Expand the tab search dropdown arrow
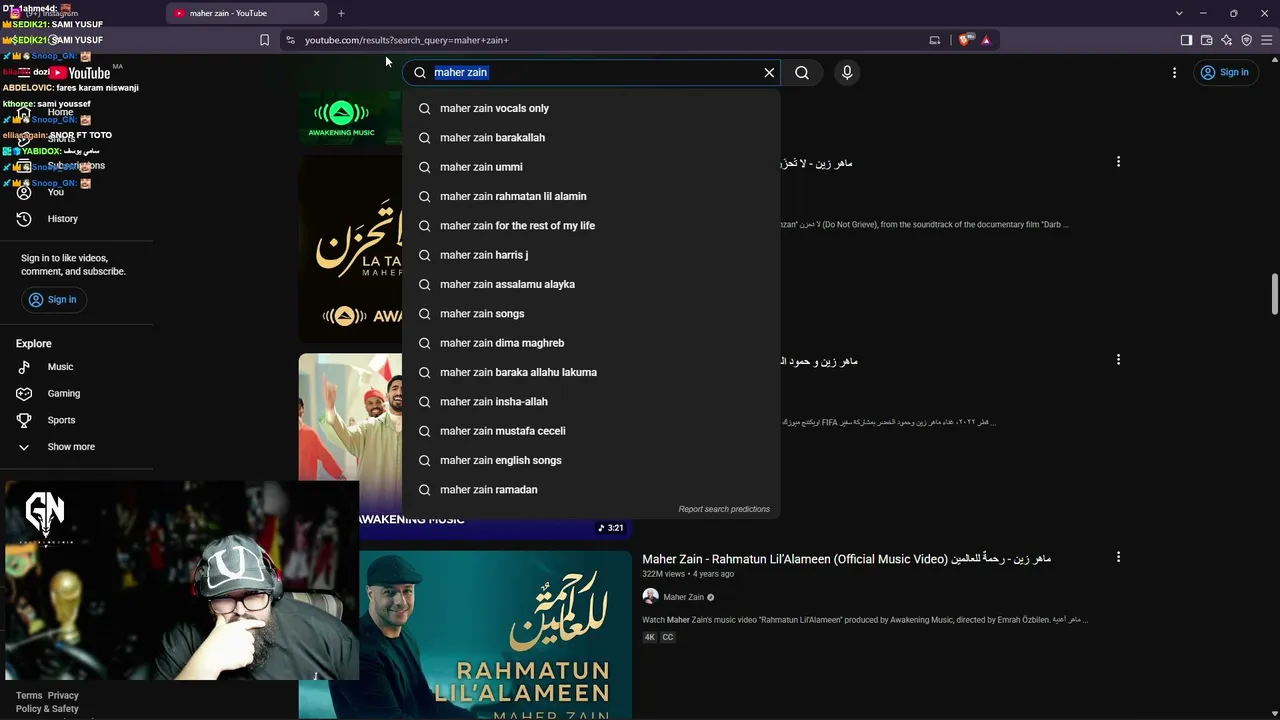 point(1179,13)
